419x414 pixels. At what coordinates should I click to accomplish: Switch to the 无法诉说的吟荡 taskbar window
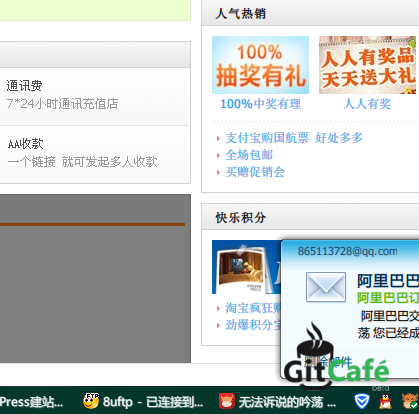pos(278,402)
